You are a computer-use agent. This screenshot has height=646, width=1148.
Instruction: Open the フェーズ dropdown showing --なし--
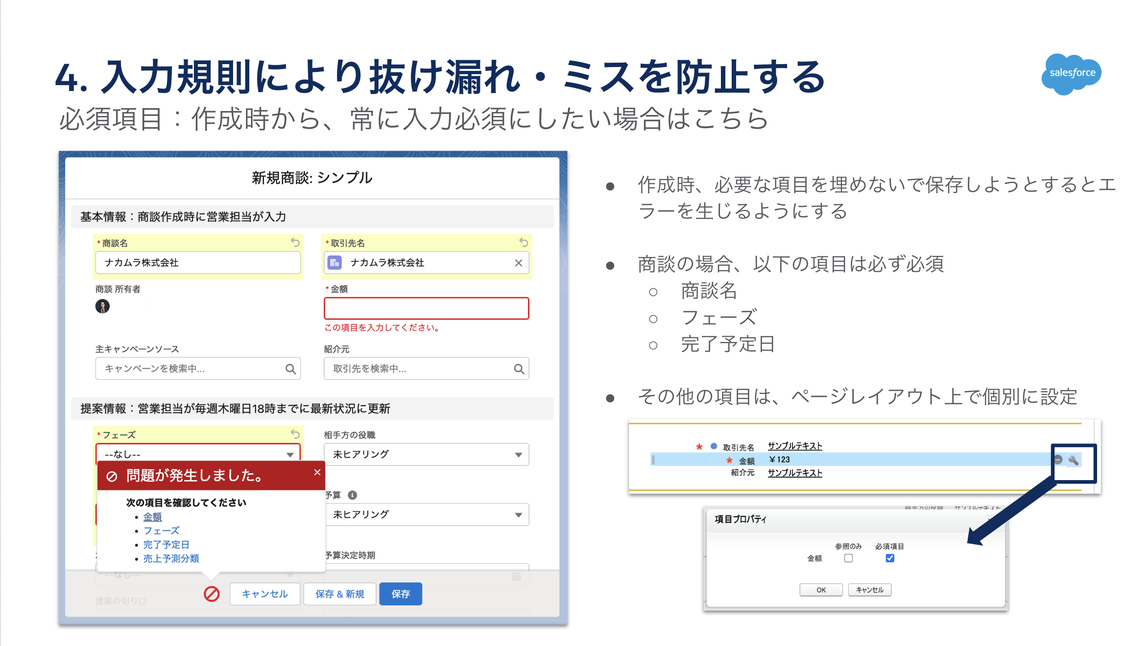click(x=198, y=453)
